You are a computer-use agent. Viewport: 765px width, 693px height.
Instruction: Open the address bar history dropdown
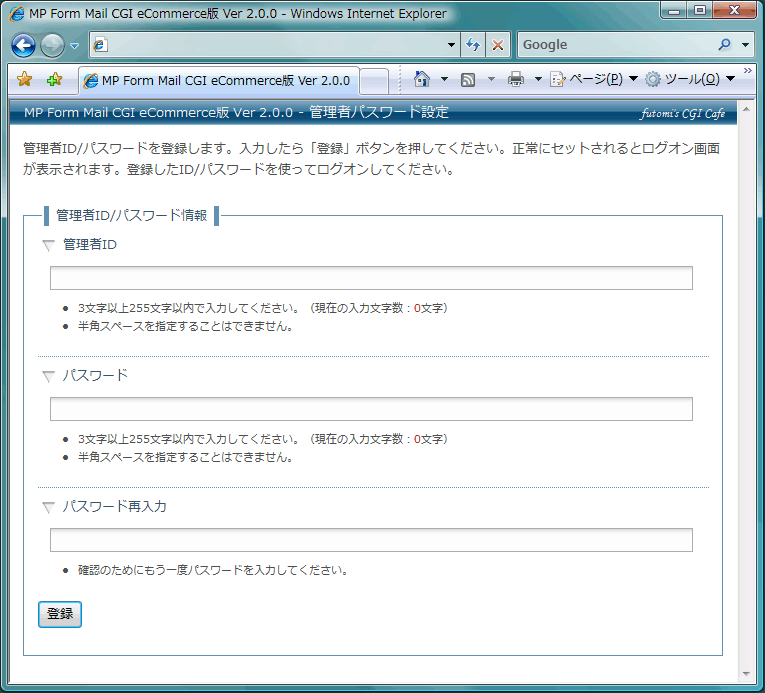451,45
